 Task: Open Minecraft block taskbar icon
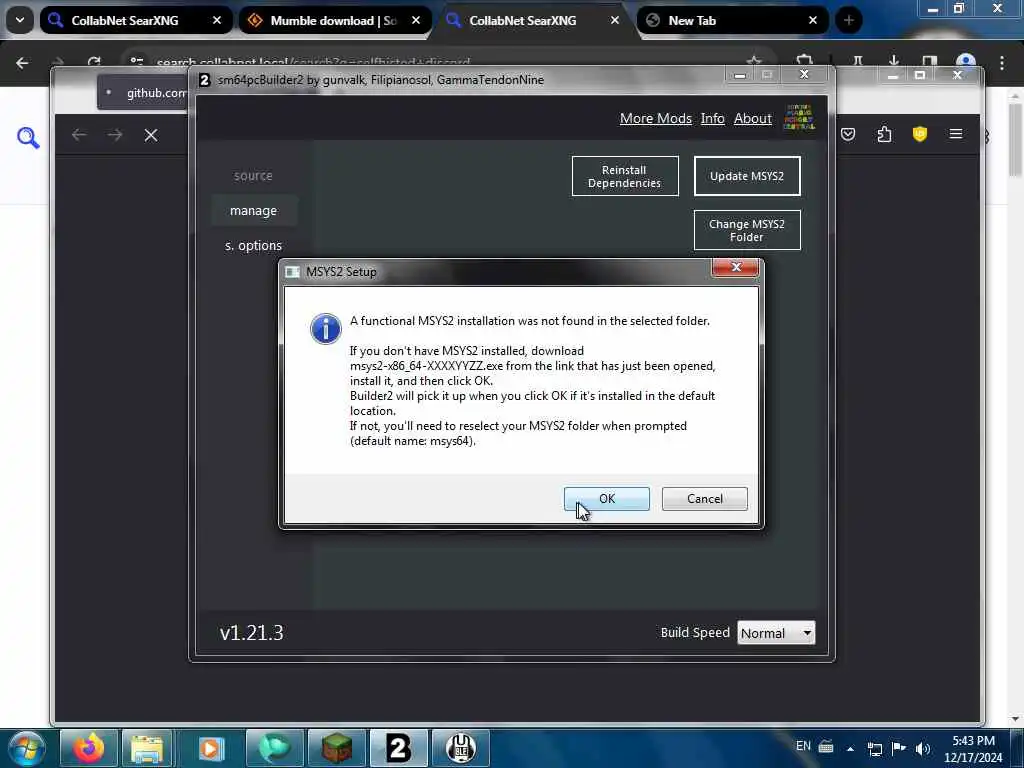coord(336,748)
